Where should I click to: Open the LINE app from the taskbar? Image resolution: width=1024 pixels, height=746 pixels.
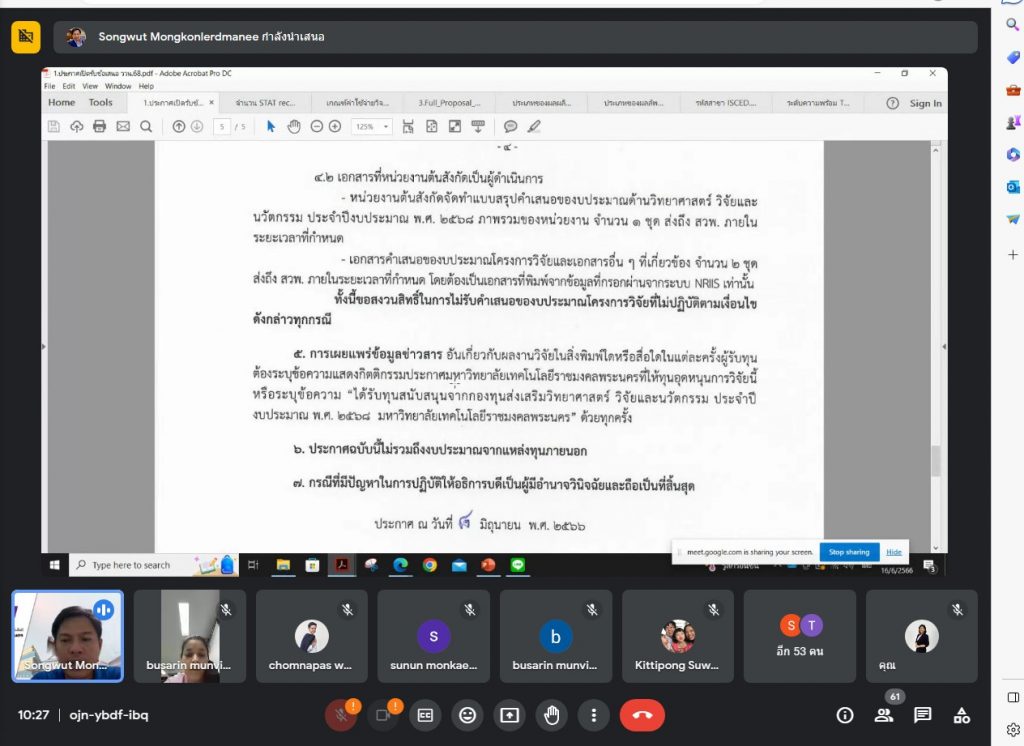coord(518,565)
